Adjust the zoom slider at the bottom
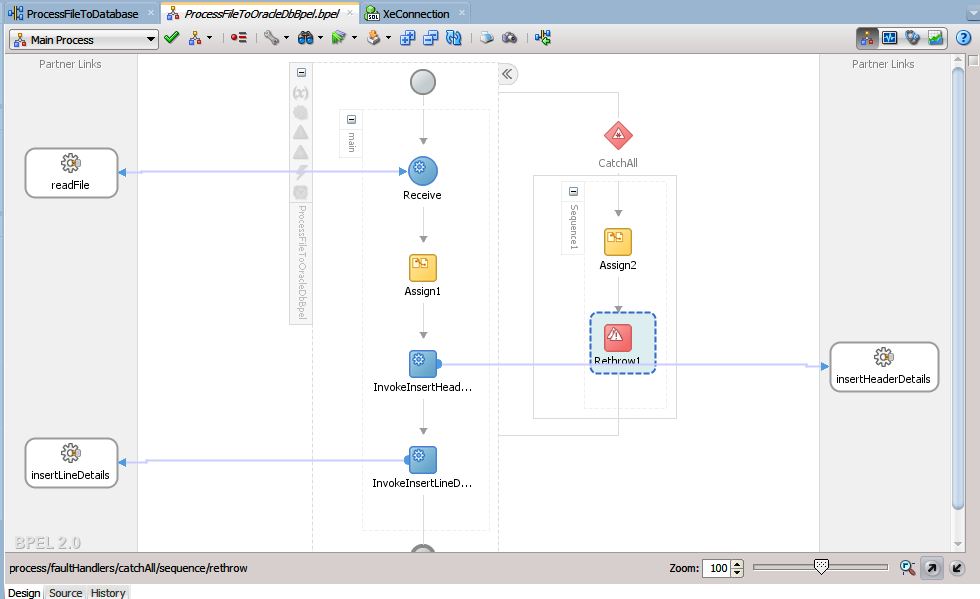The width and height of the screenshot is (980, 599). (820, 565)
